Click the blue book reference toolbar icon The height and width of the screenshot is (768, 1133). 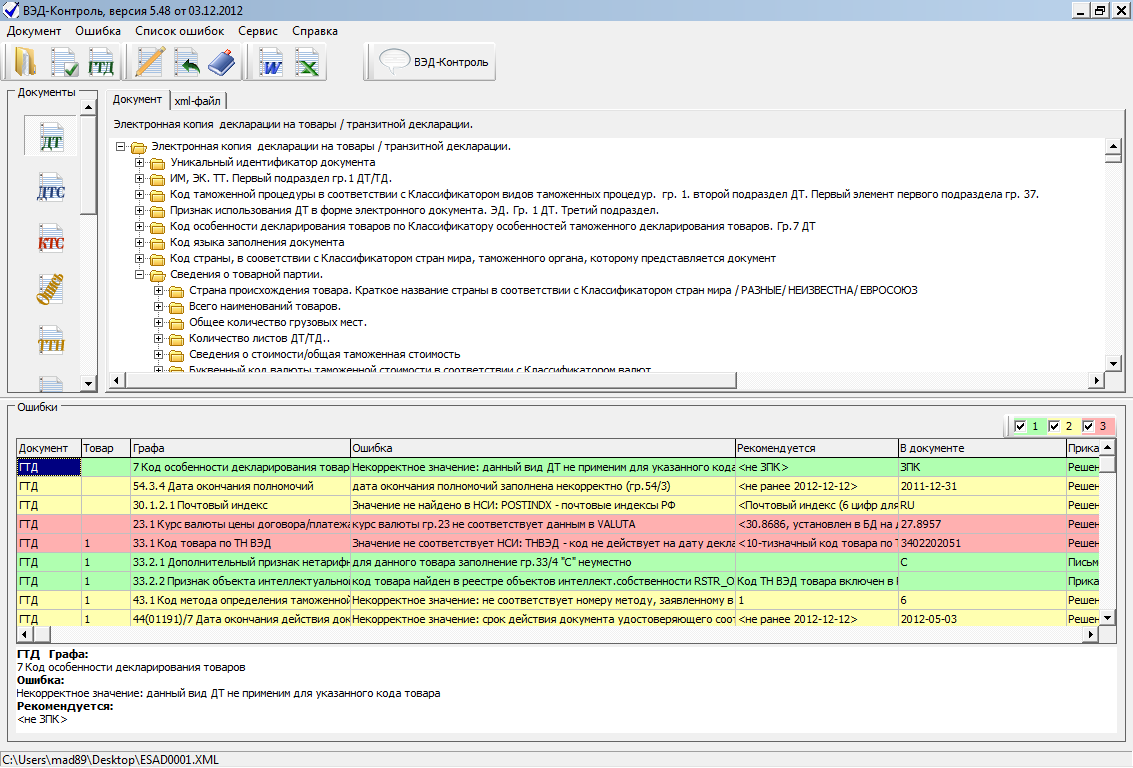222,62
